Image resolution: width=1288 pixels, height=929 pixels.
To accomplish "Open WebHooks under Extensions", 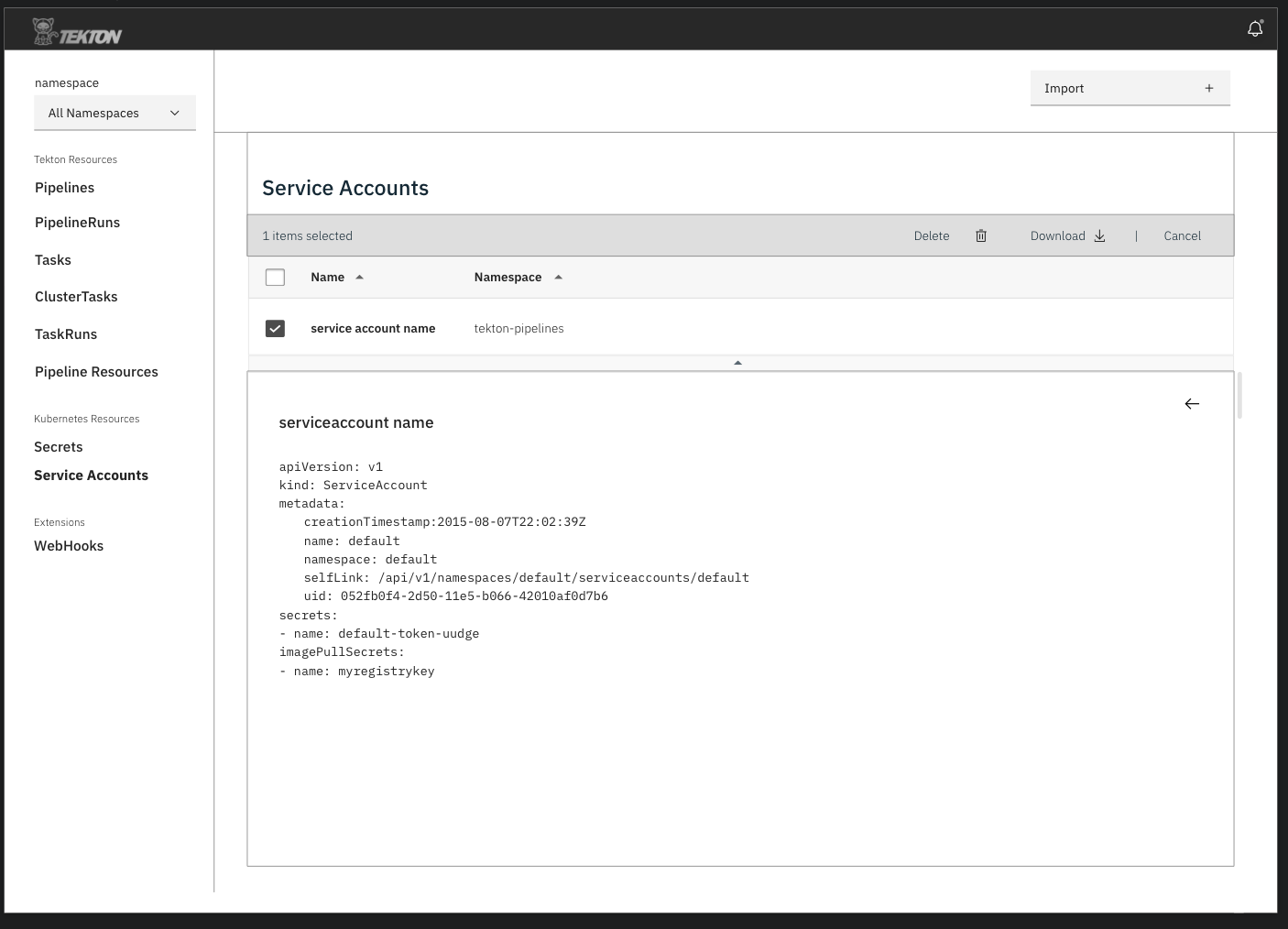I will click(x=69, y=545).
